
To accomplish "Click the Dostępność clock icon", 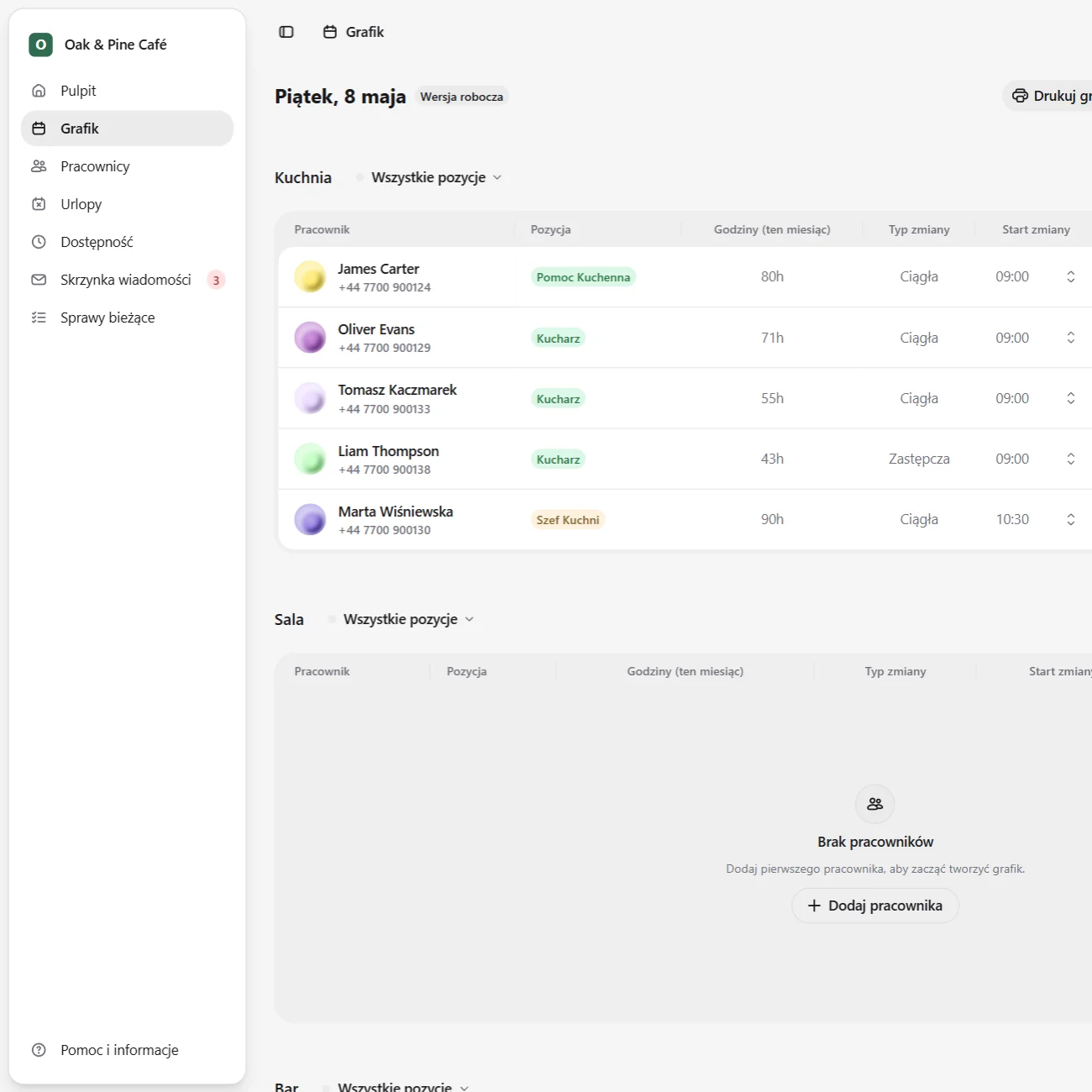I will coord(39,242).
